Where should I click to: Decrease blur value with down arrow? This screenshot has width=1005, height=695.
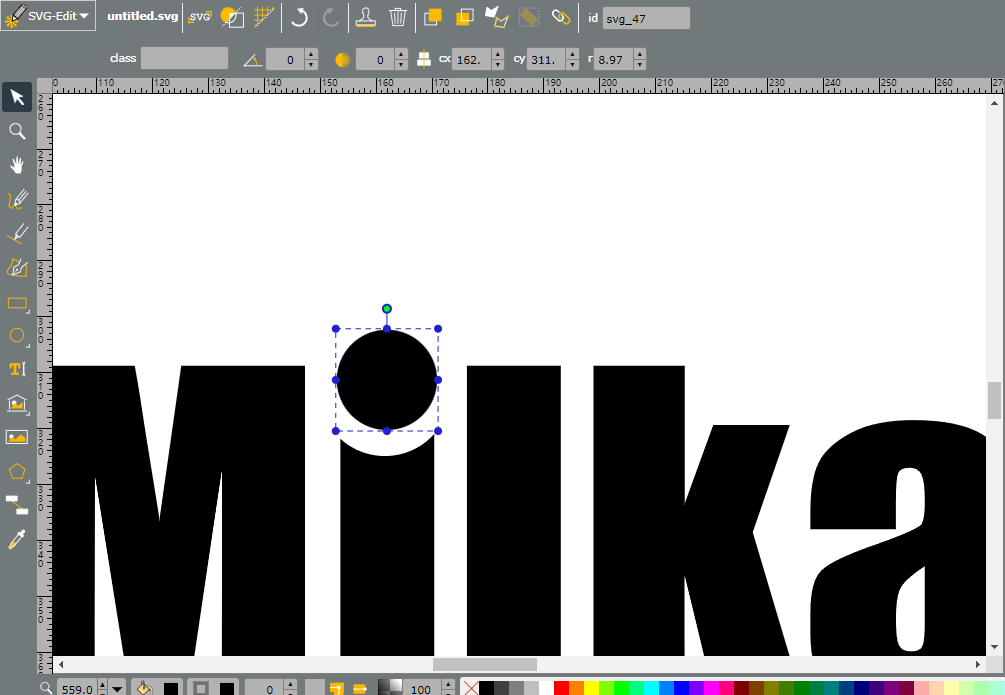pos(401,65)
